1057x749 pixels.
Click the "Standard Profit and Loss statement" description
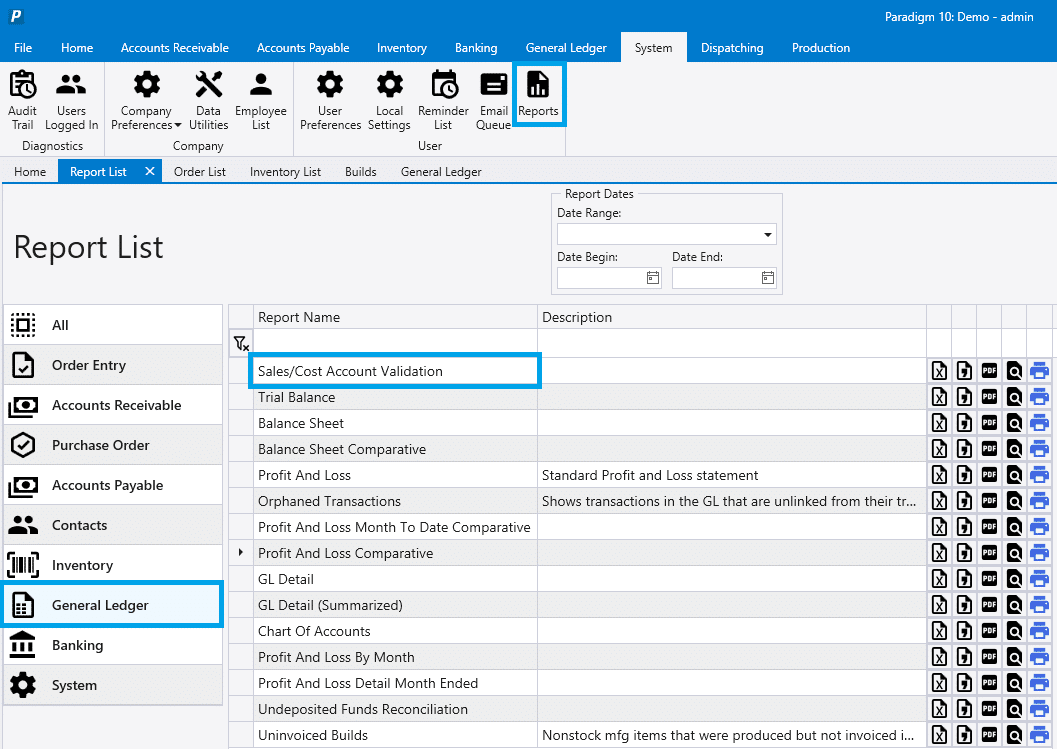point(650,475)
